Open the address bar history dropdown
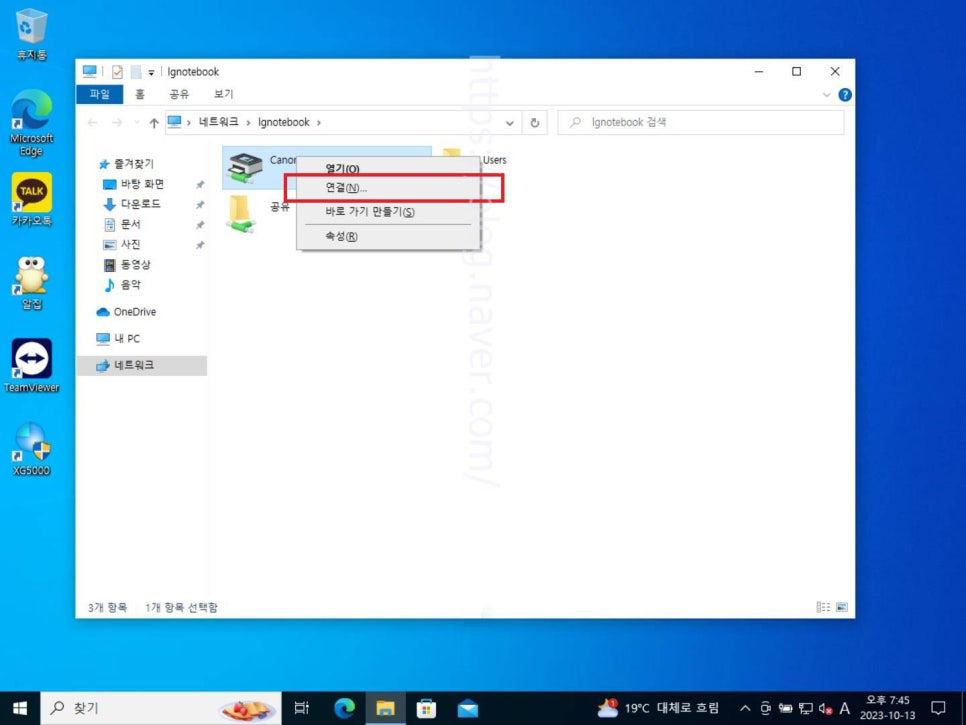 (509, 123)
